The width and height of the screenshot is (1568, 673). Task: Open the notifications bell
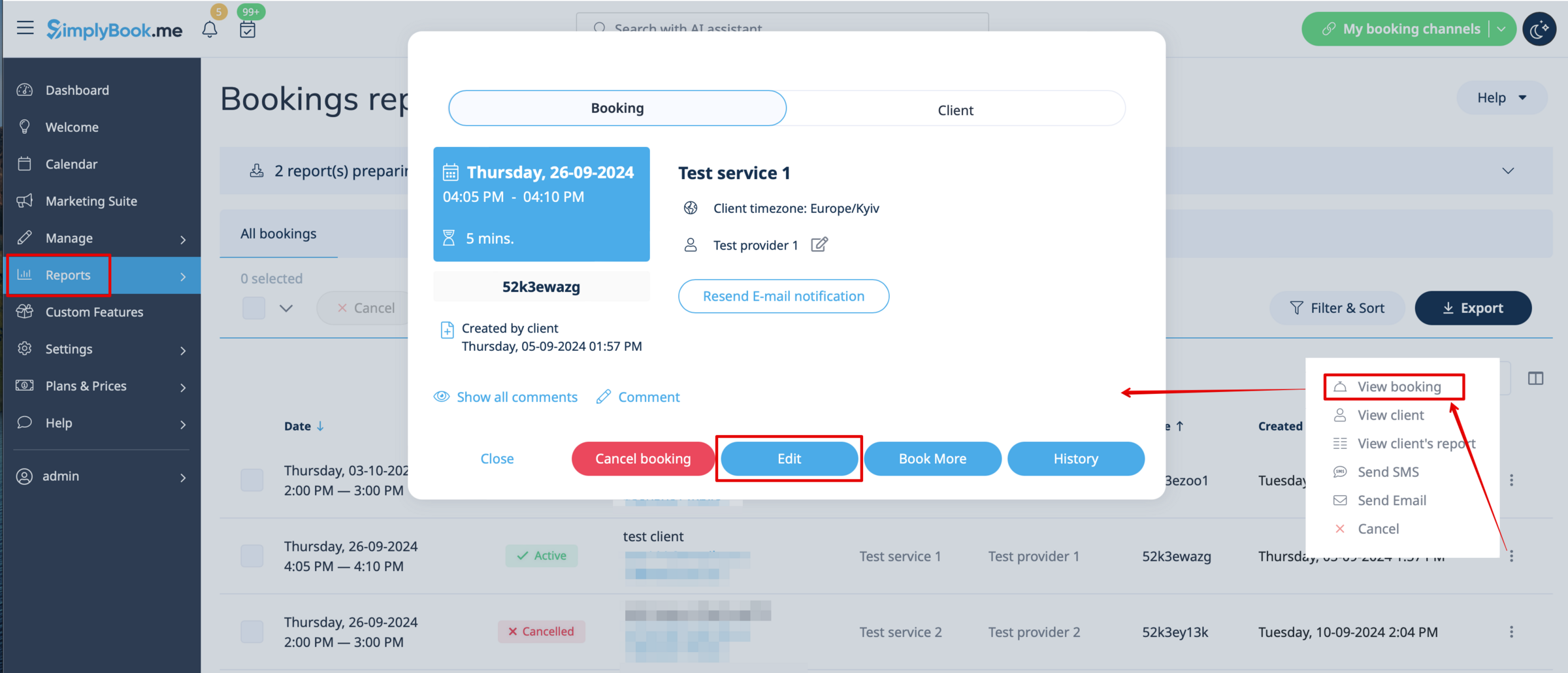(x=210, y=29)
